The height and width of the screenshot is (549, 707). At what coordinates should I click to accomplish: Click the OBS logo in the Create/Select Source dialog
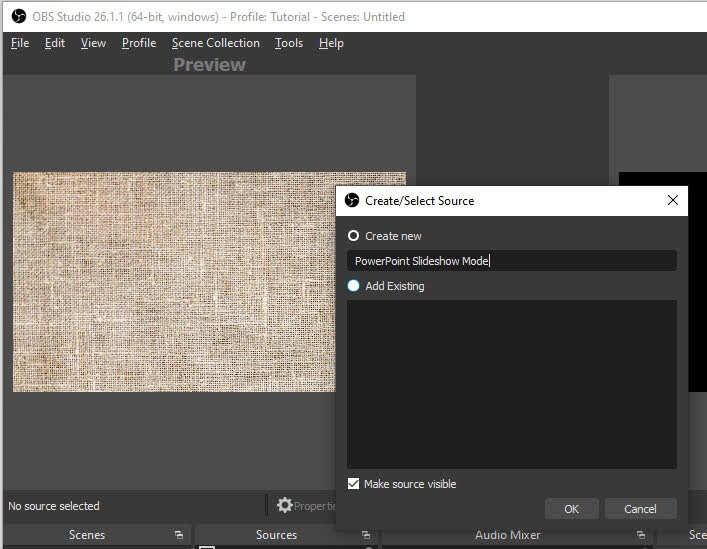point(352,200)
